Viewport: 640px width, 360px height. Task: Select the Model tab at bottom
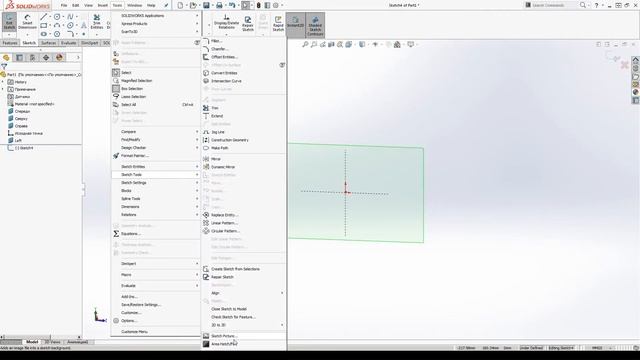pos(32,342)
